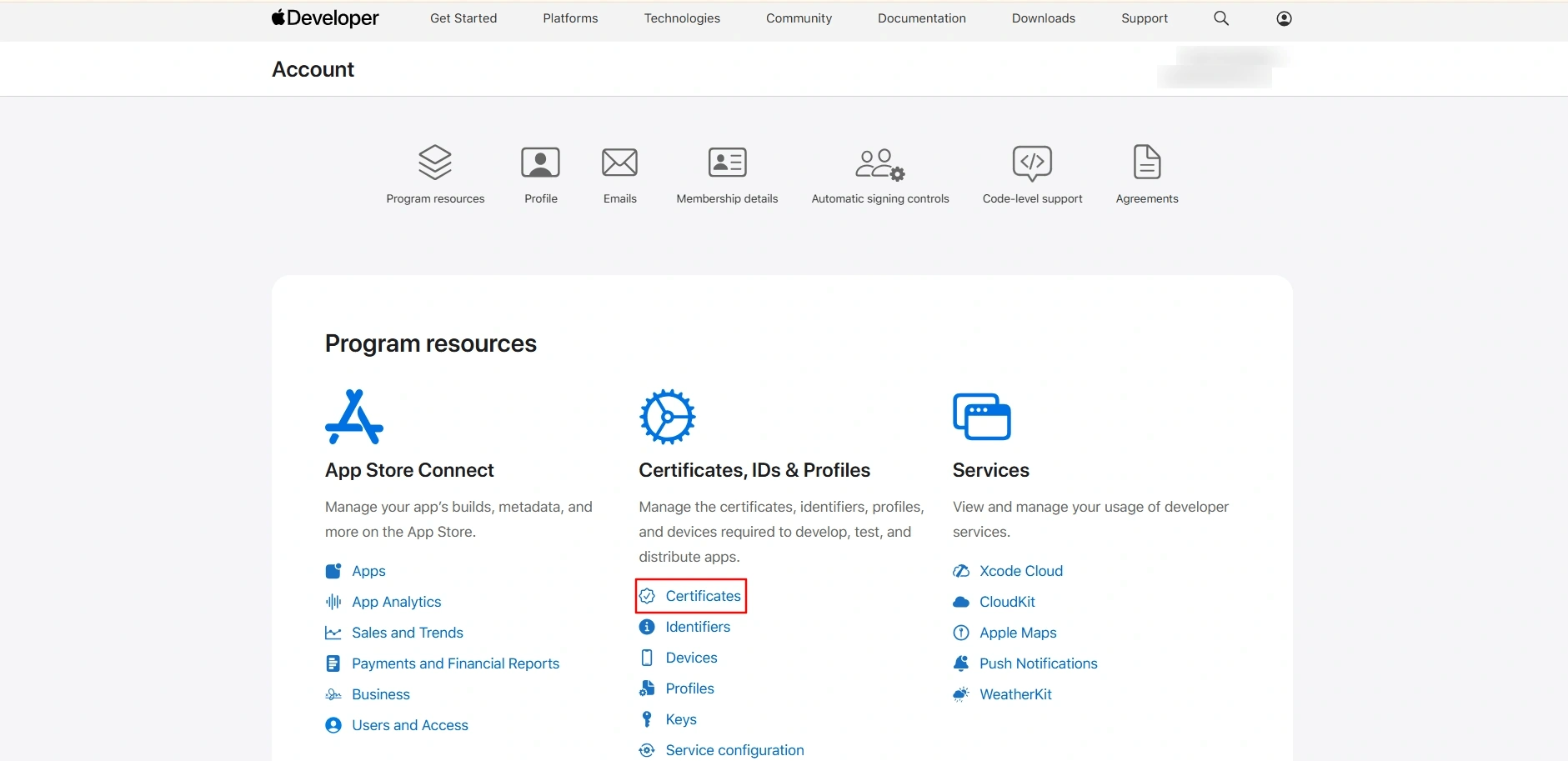Viewport: 1568px width, 761px height.
Task: Select the Automatic signing controls icon
Action: click(880, 164)
